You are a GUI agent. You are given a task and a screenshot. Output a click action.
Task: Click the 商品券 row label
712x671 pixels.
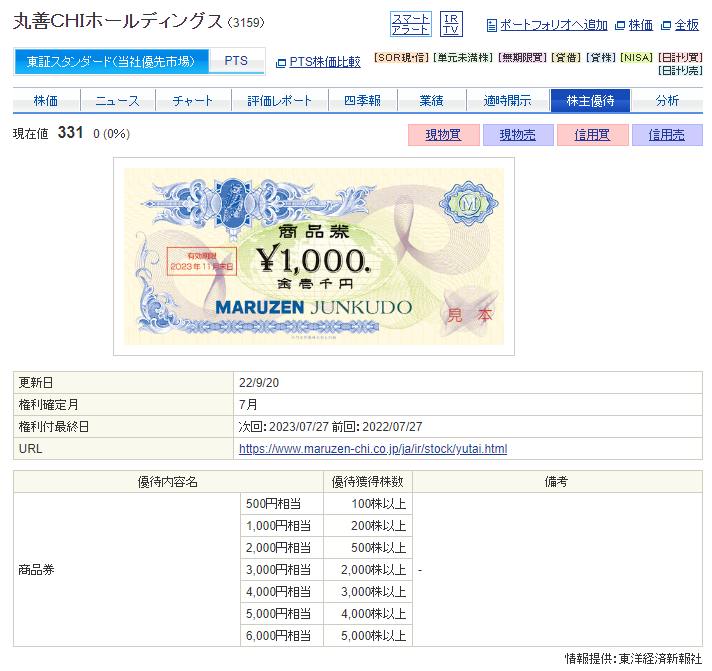pyautogui.click(x=36, y=569)
